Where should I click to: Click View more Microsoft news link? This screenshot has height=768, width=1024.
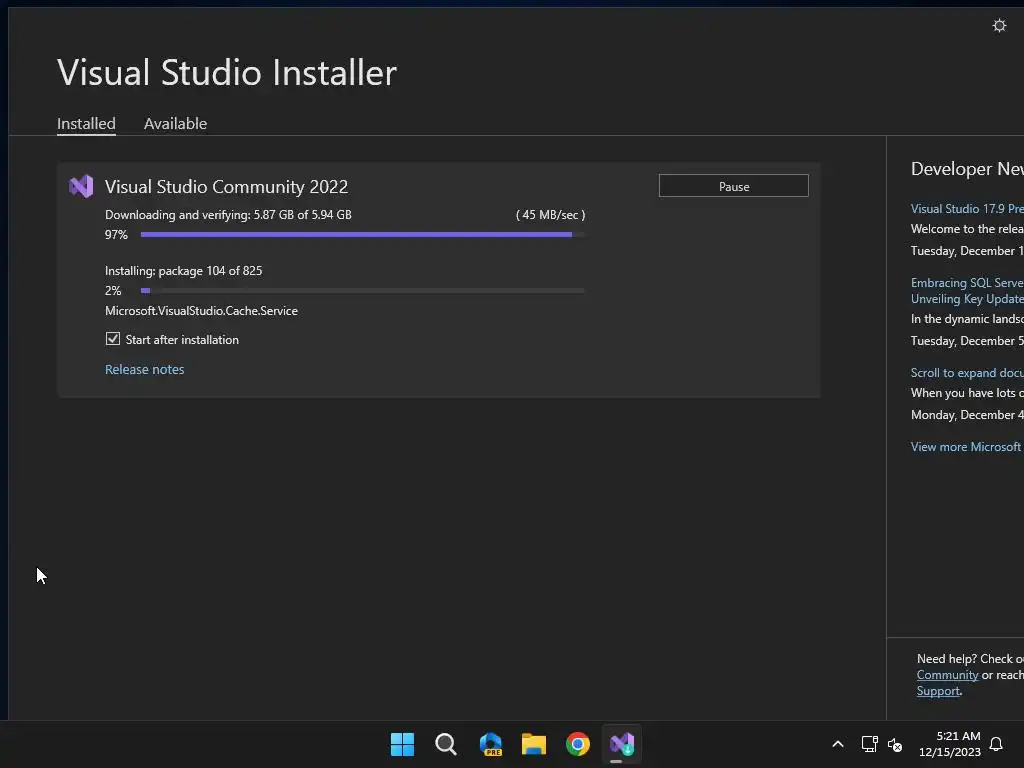[x=967, y=447]
